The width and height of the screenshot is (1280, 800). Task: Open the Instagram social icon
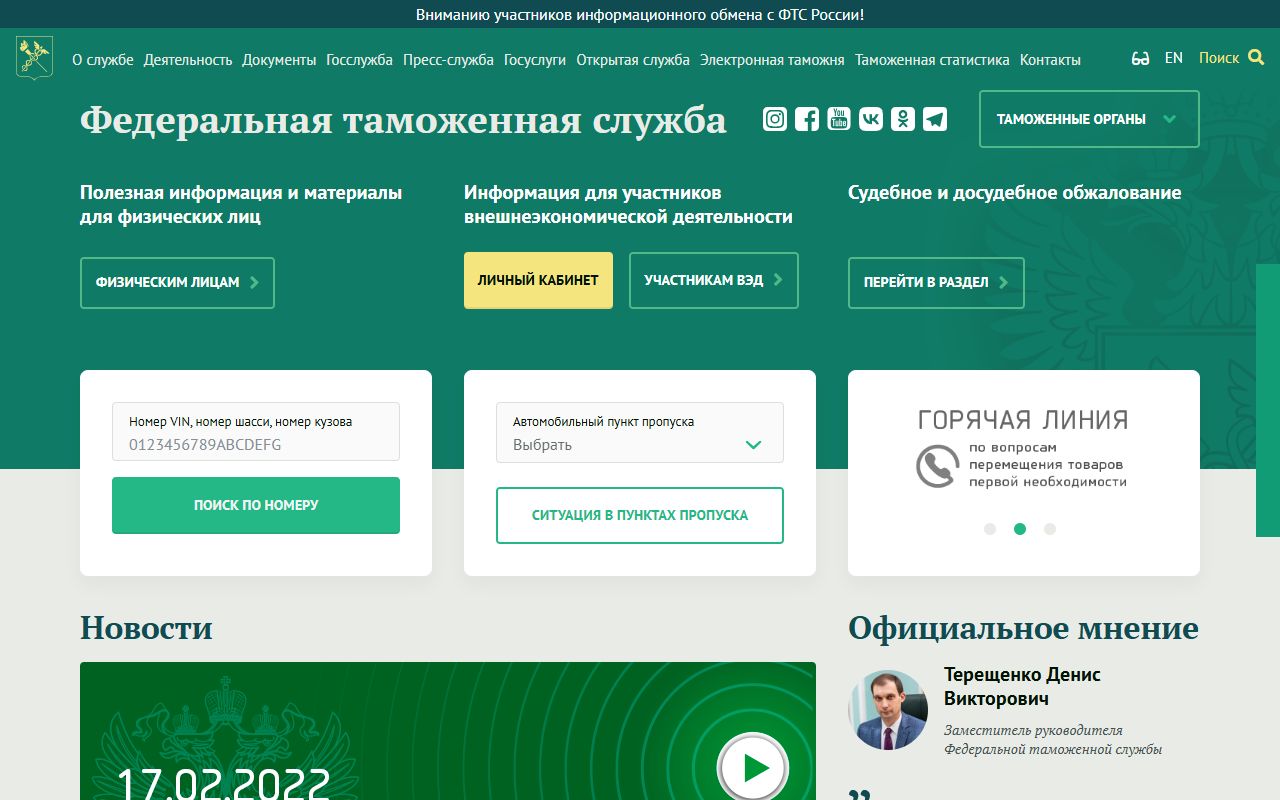coord(775,119)
